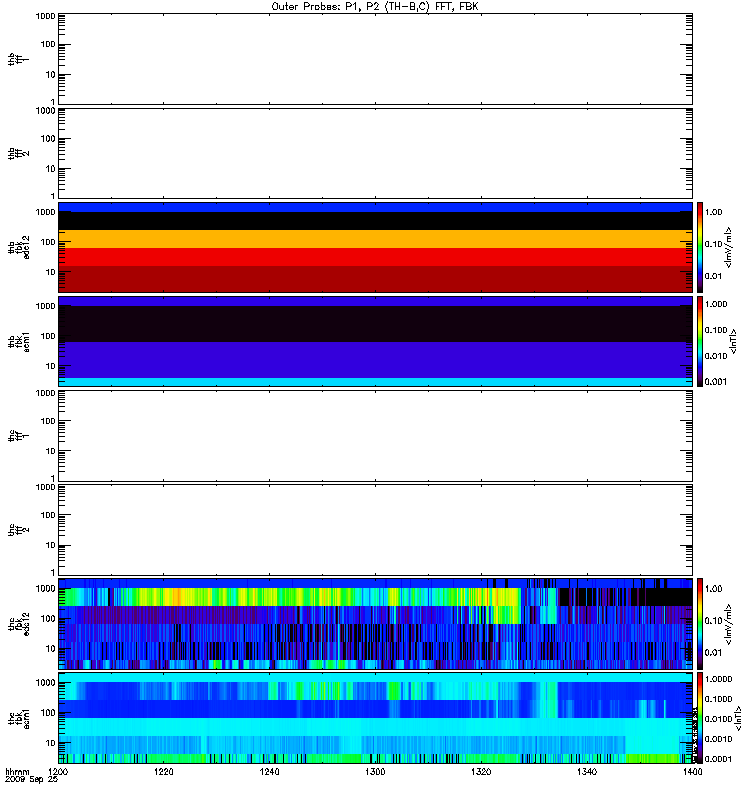Viewport: 750px width, 800px height.
Task: Click inside the empty thc fff 2 panel
Action: [375, 530]
